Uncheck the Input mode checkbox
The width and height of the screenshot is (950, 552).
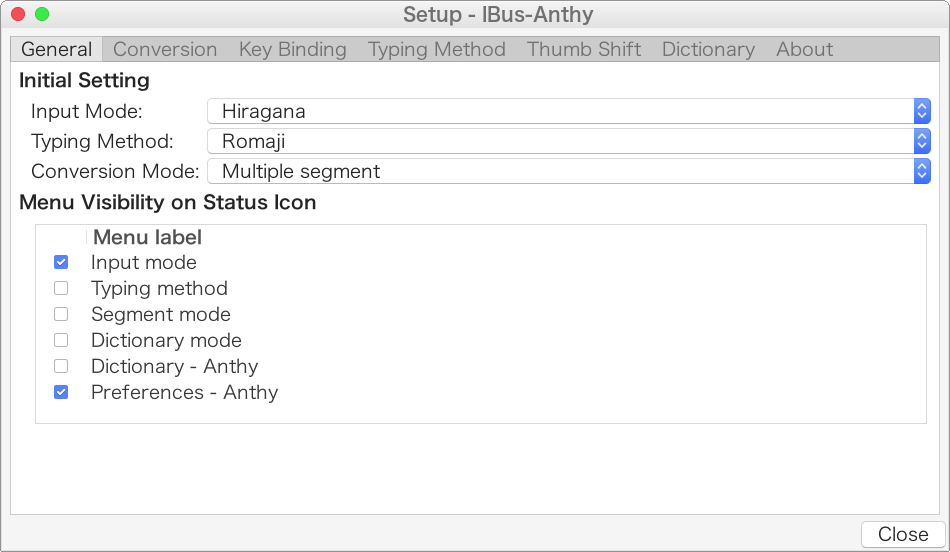[61, 262]
